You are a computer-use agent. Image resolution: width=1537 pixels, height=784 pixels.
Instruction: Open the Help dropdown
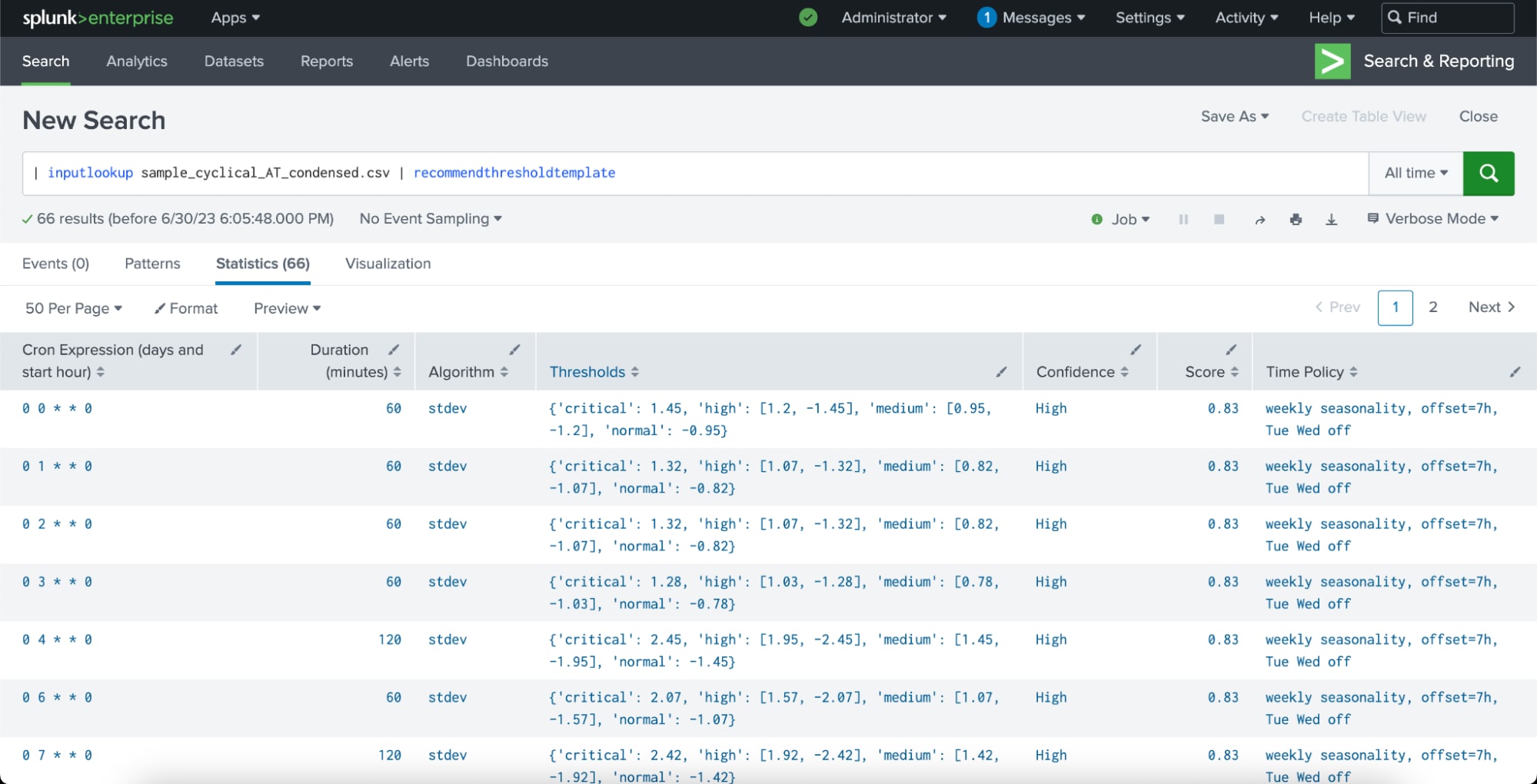click(x=1332, y=18)
